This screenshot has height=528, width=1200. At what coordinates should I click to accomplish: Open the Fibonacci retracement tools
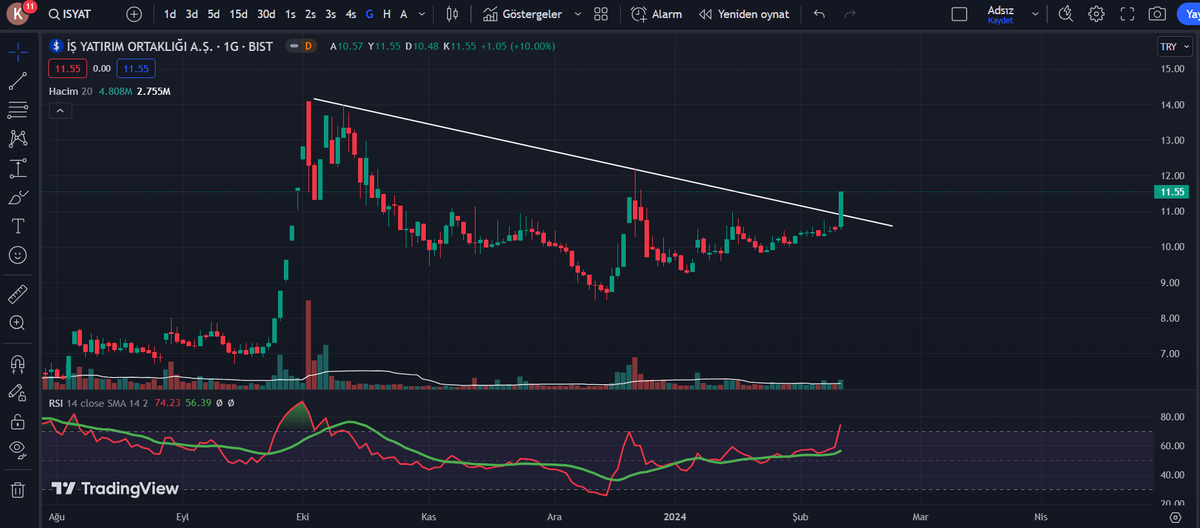coord(17,110)
